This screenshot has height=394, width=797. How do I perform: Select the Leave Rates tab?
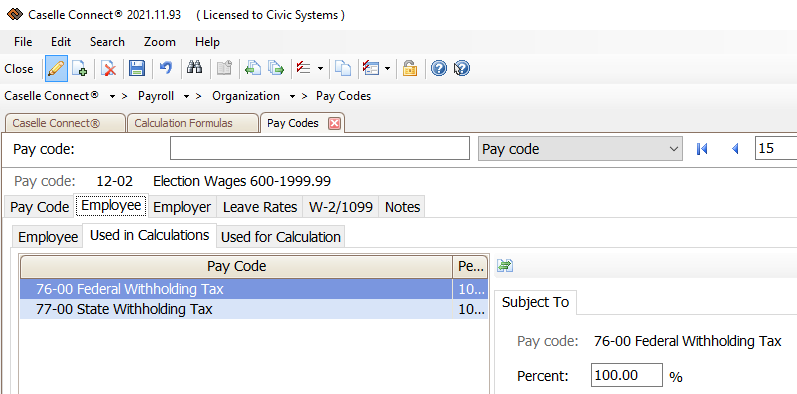(x=260, y=207)
